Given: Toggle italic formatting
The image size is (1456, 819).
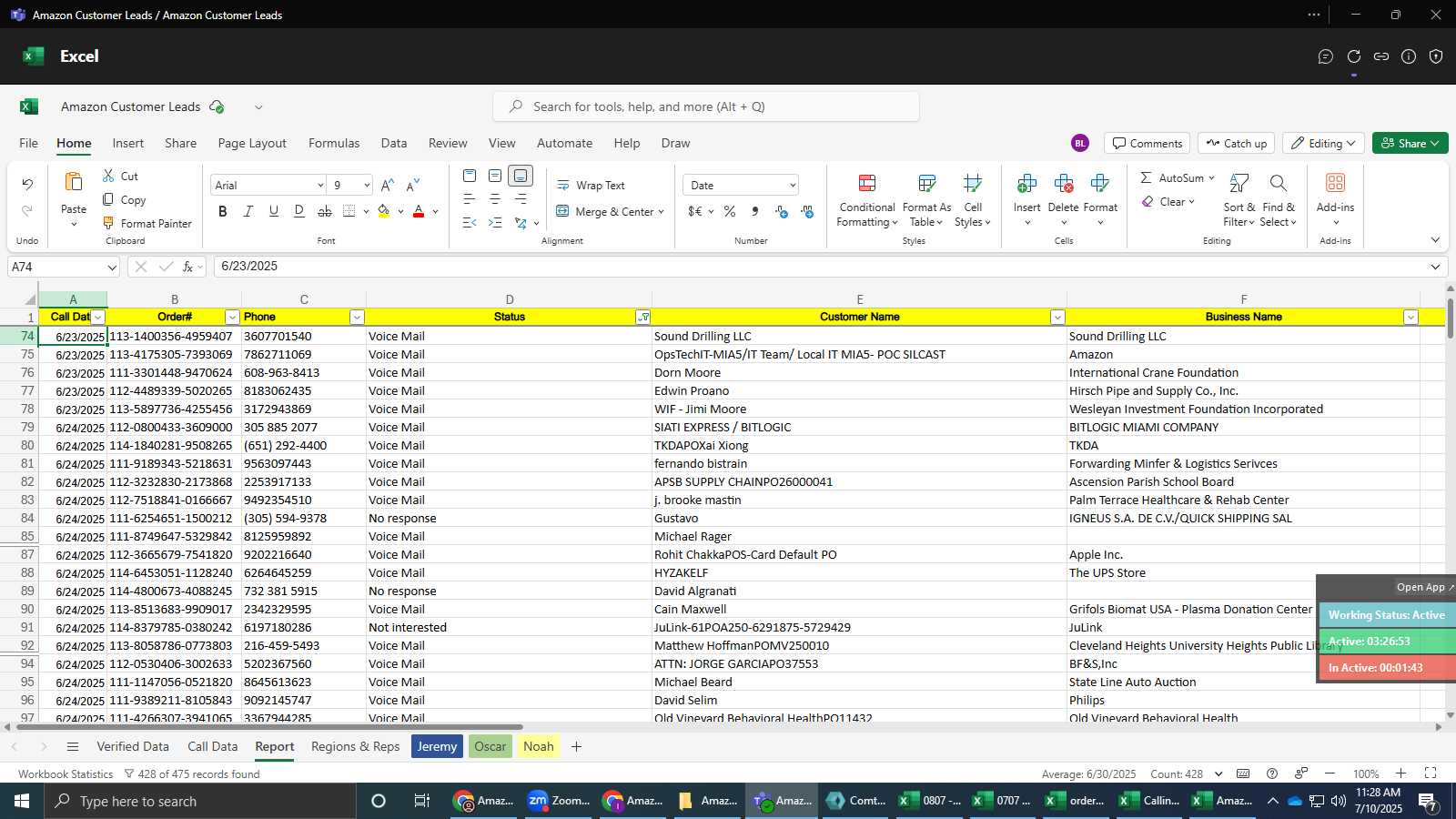Looking at the screenshot, I should pos(248,211).
